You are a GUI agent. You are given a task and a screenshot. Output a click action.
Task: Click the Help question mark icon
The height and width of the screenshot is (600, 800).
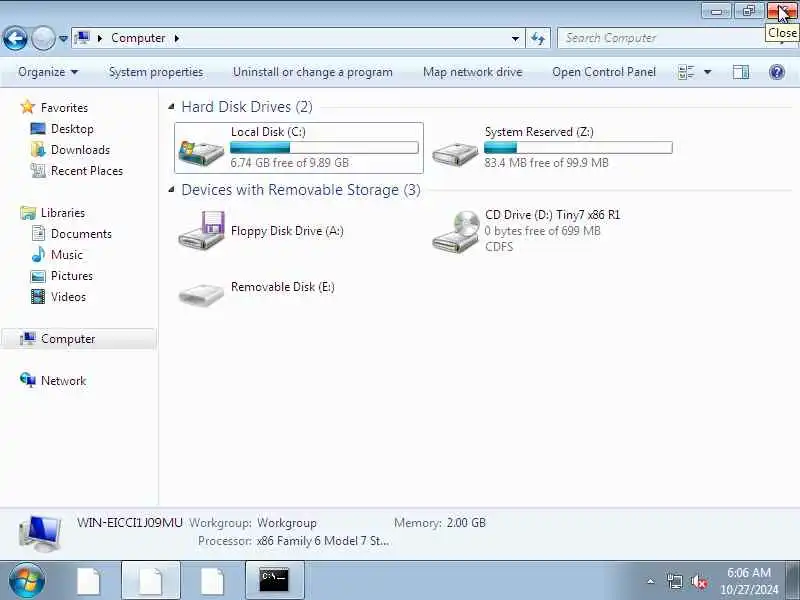(x=777, y=72)
